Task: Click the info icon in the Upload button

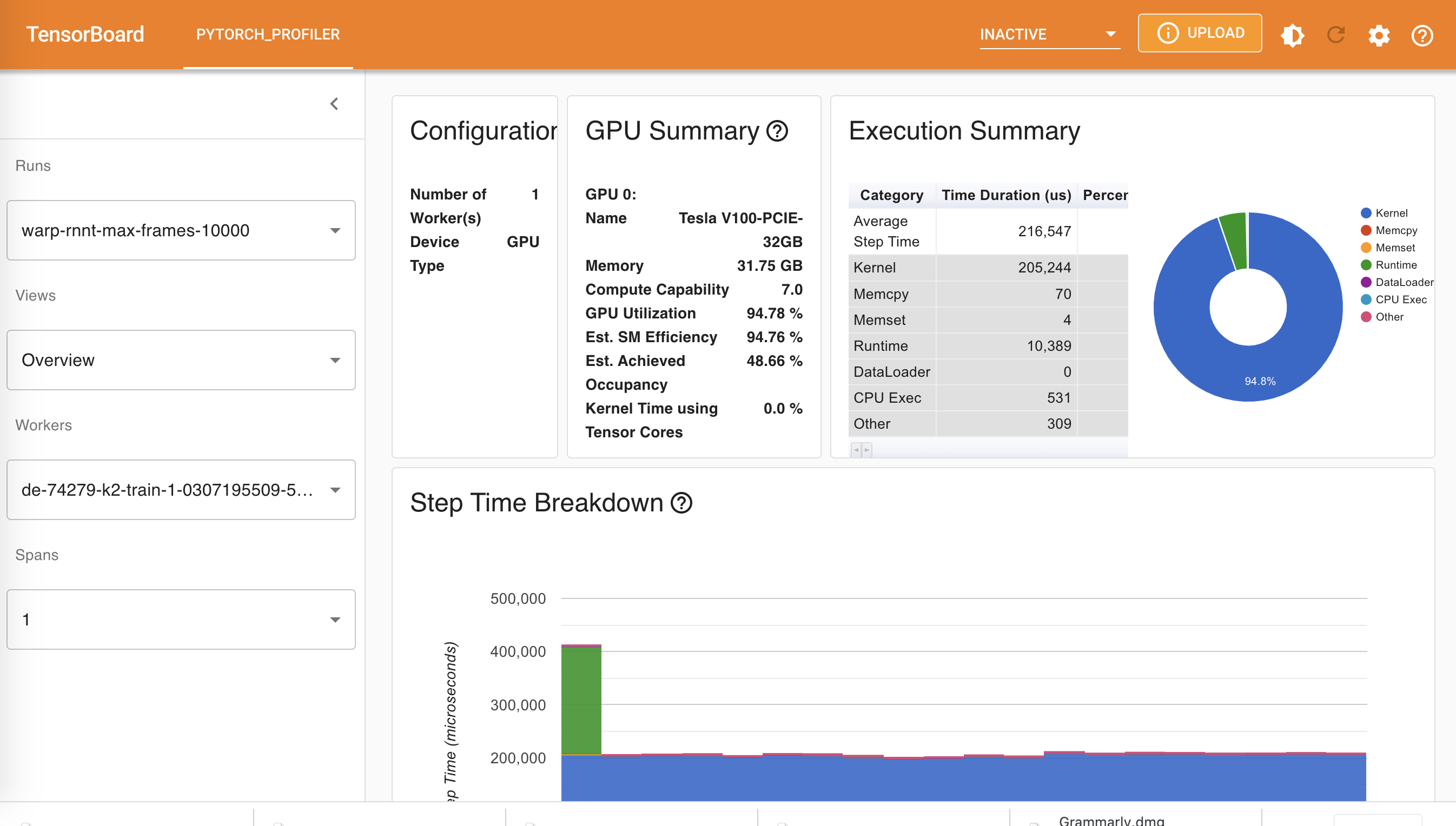Action: pyautogui.click(x=1168, y=34)
